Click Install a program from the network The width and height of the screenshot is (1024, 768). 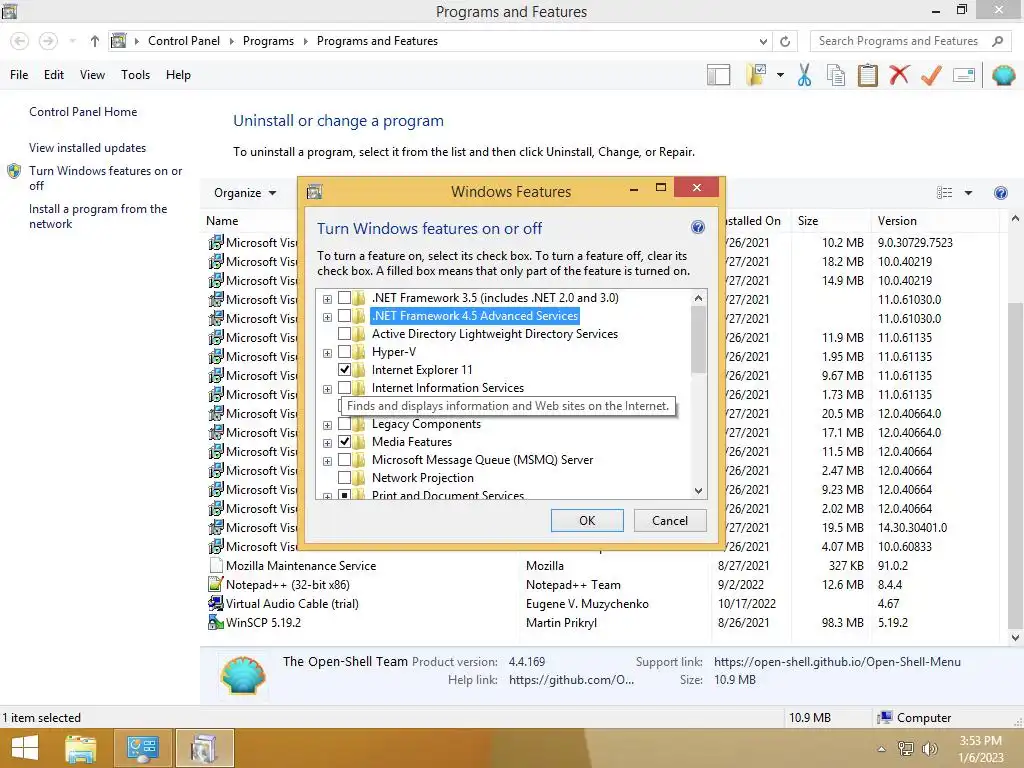[x=98, y=216]
